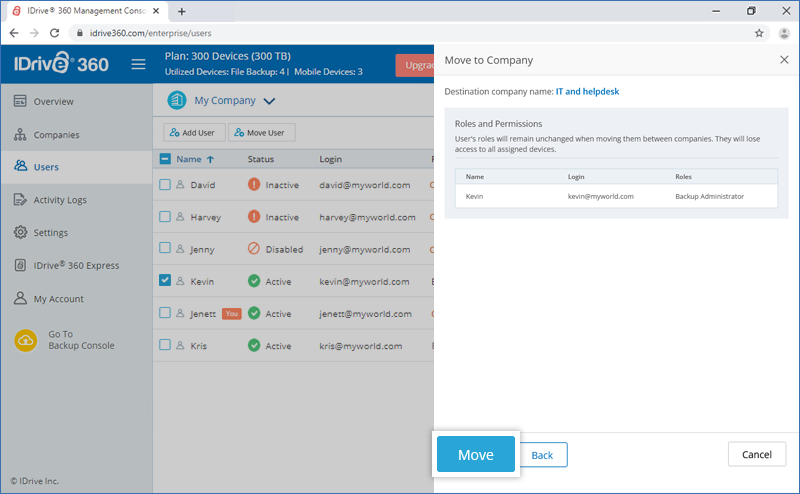800x494 pixels.
Task: Click the Companies hierarchy icon
Action: pyautogui.click(x=20, y=134)
